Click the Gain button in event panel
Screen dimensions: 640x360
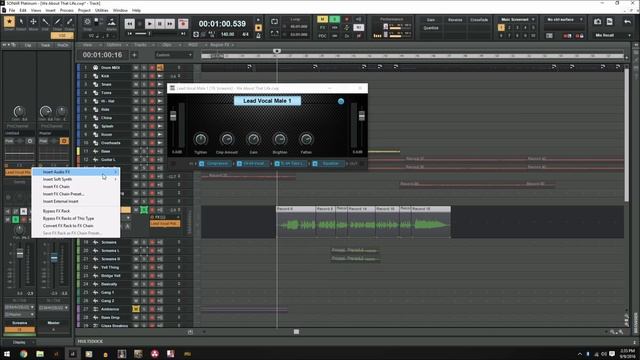pos(431,20)
